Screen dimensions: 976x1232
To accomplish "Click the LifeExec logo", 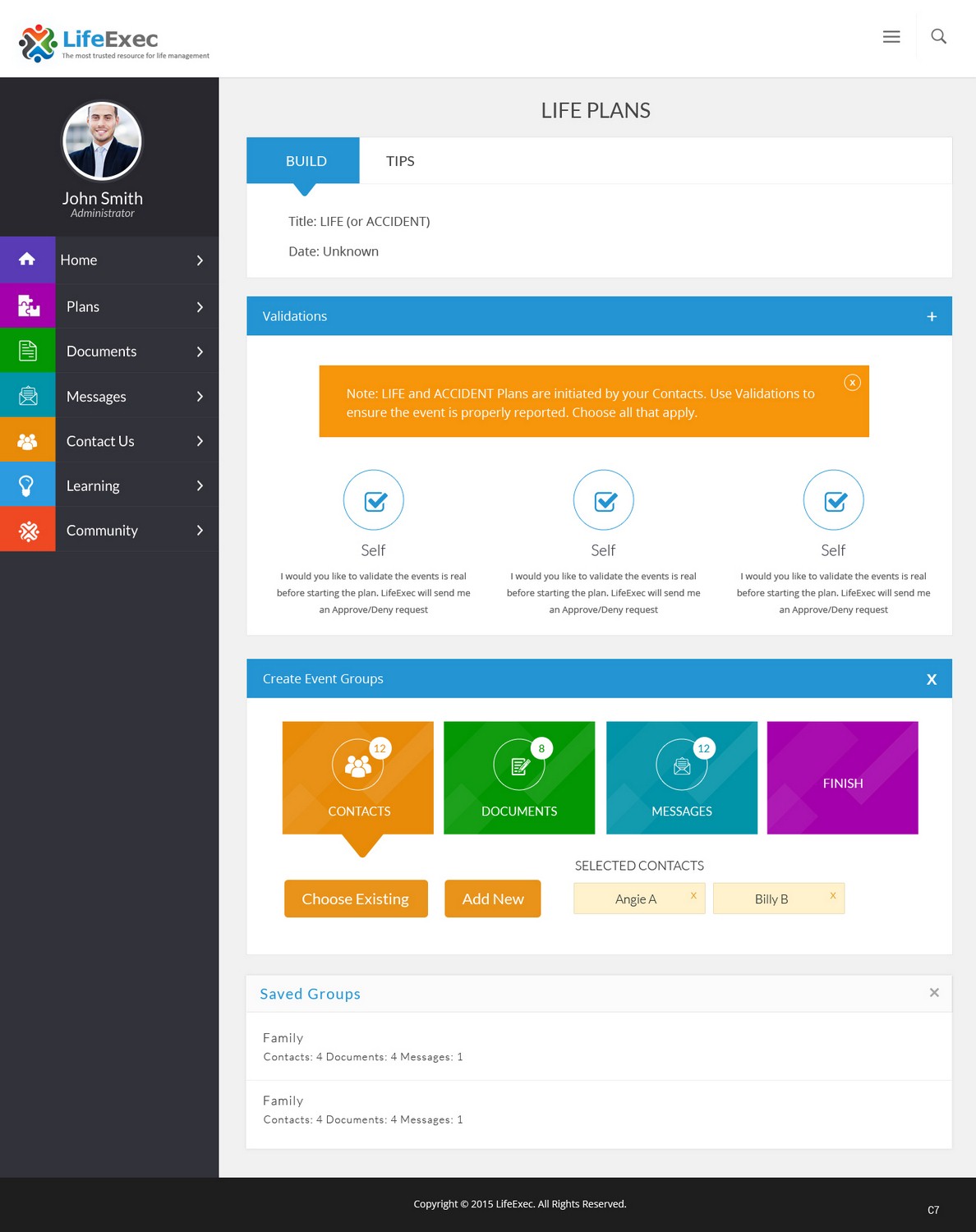I will pos(113,43).
